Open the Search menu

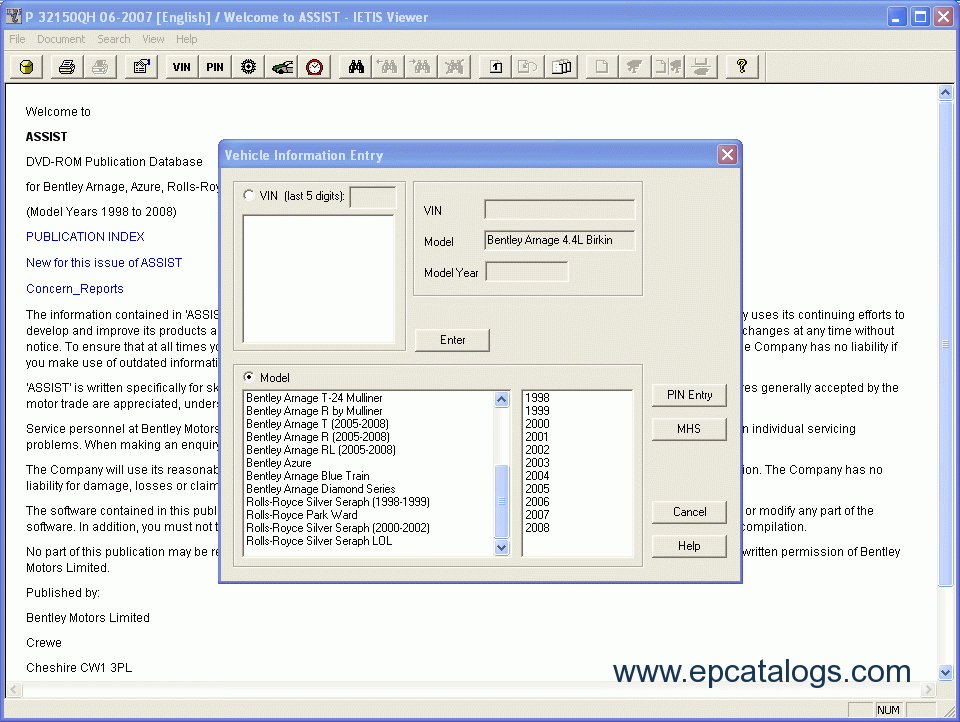pos(114,39)
